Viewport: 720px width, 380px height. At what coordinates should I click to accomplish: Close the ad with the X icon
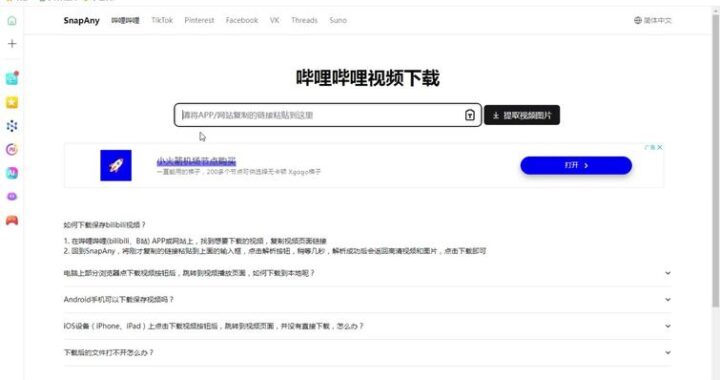[659, 147]
